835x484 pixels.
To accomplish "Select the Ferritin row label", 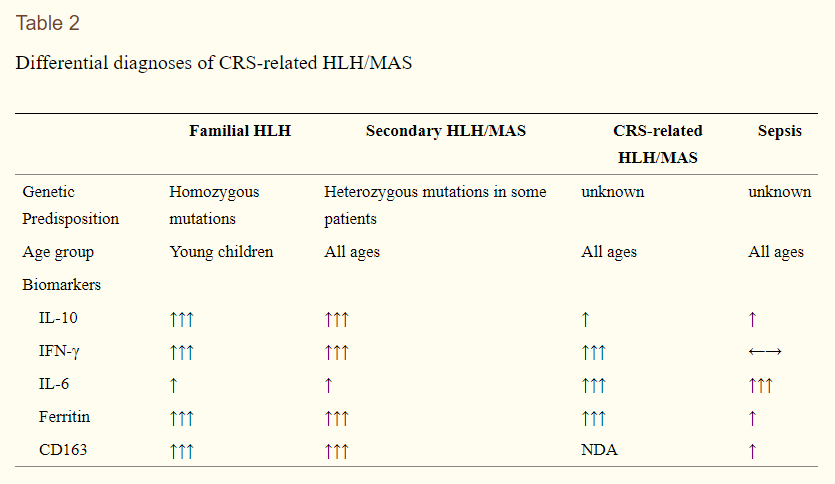I will 64,417.
